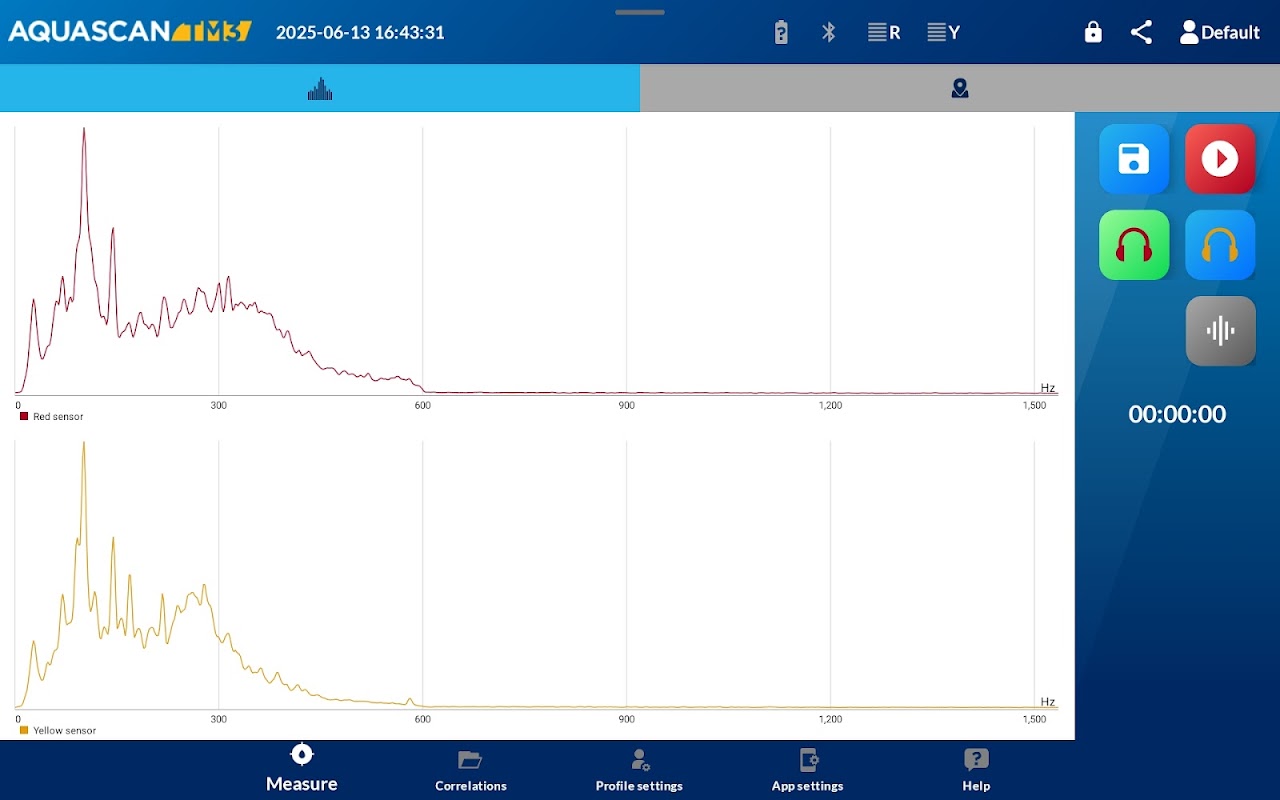
Task: Open App settings
Action: (x=808, y=770)
